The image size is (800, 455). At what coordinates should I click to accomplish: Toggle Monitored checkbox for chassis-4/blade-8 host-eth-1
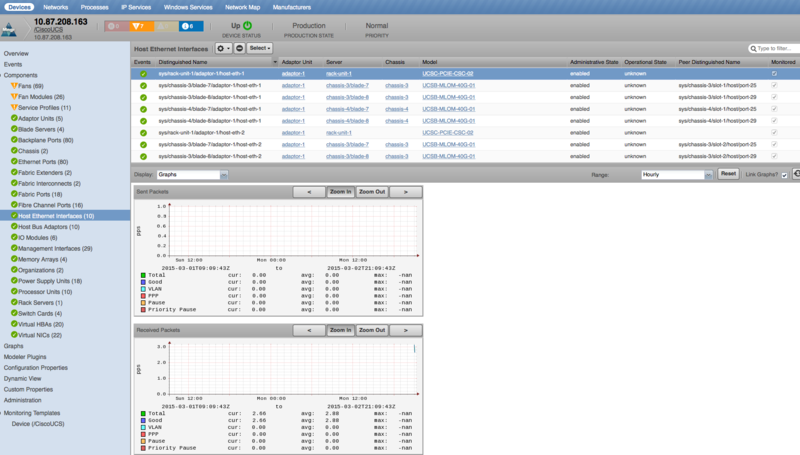pos(774,120)
